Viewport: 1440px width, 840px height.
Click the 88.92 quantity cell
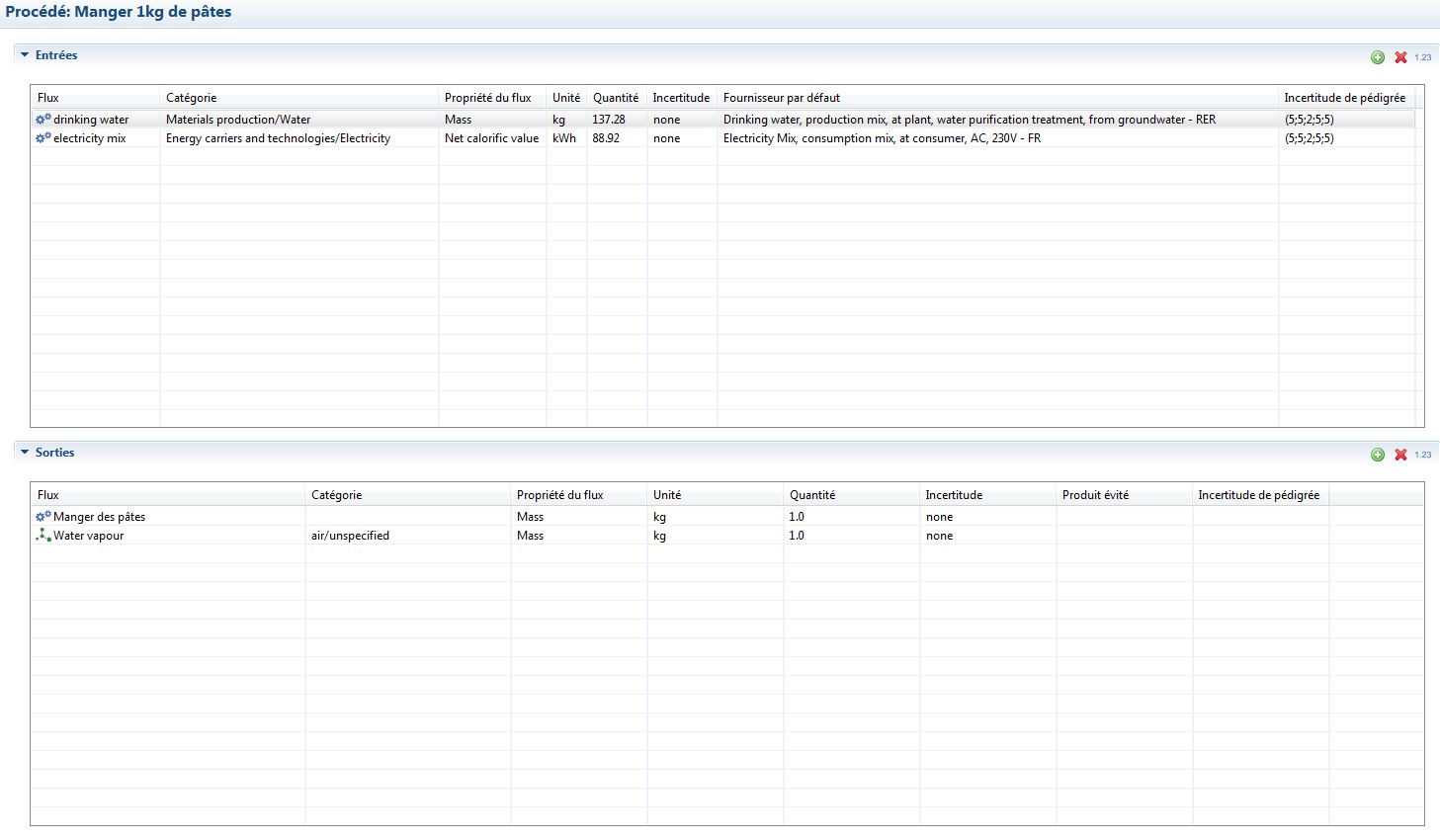[x=617, y=138]
